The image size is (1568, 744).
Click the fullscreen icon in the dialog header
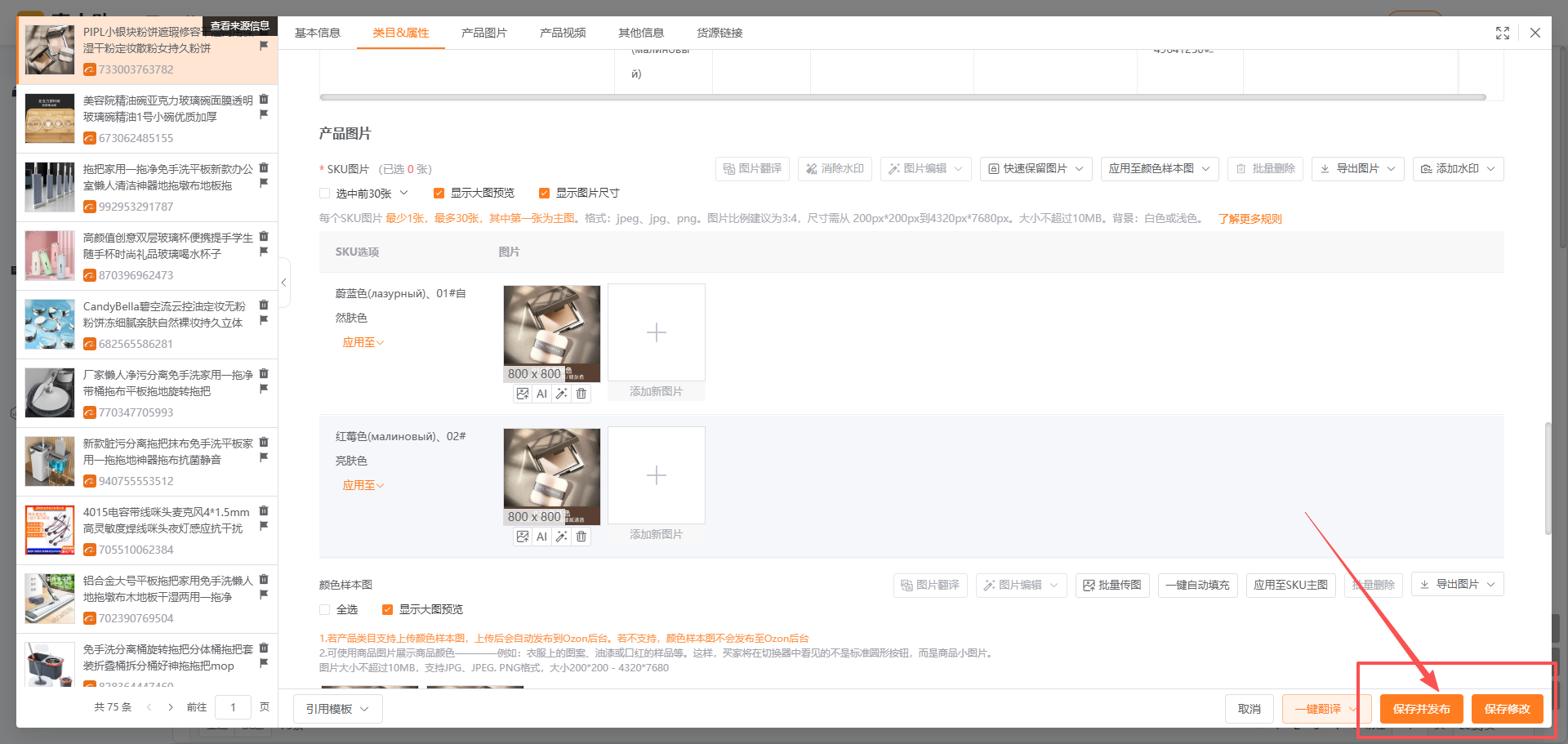pos(1503,33)
